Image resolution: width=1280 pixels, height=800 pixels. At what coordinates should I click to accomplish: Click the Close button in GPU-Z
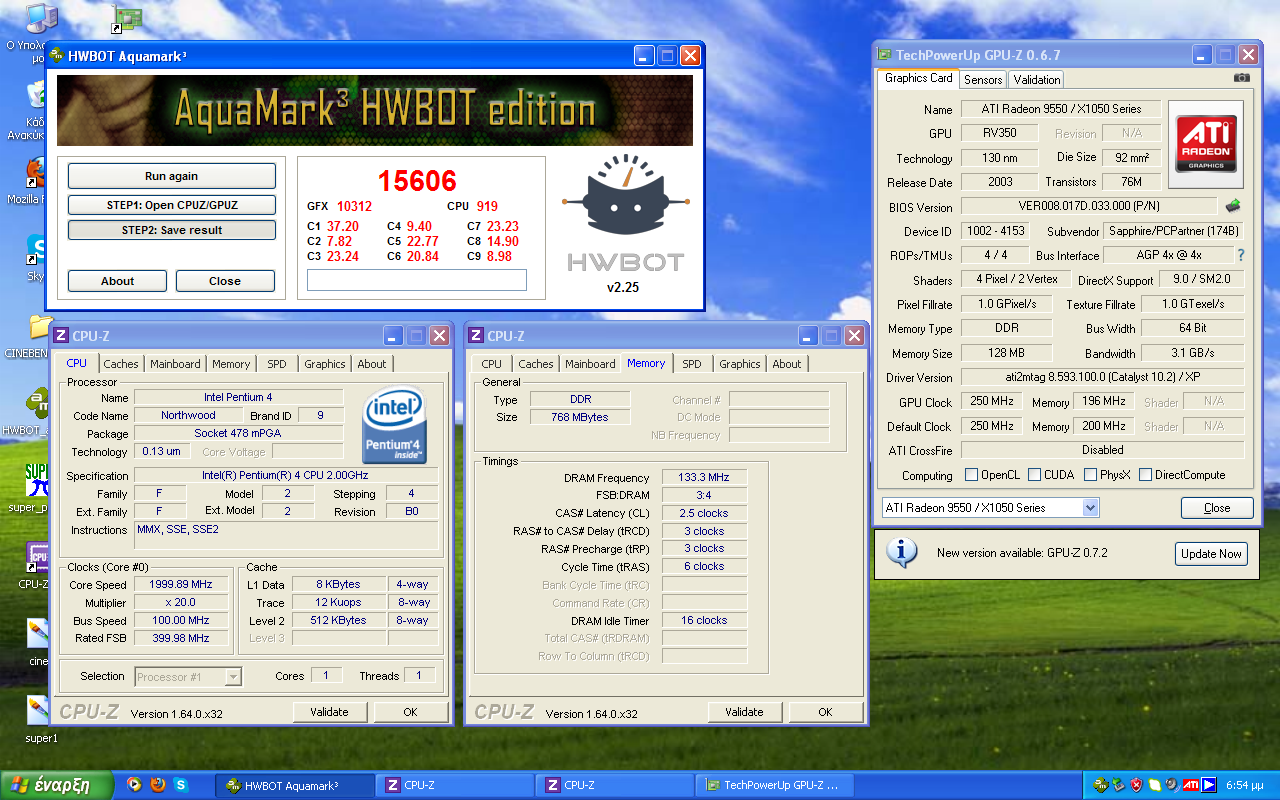tap(1217, 508)
